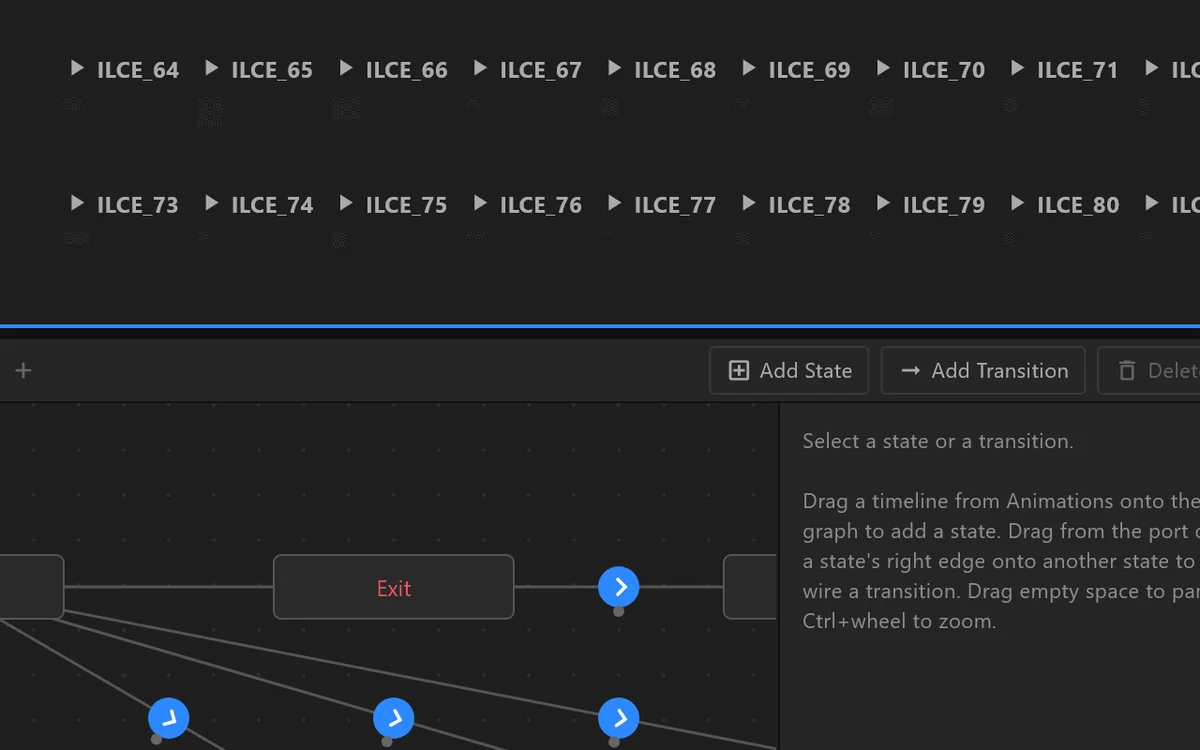
Task: Expand the ILCE_66 timeline entry
Action: pos(346,68)
